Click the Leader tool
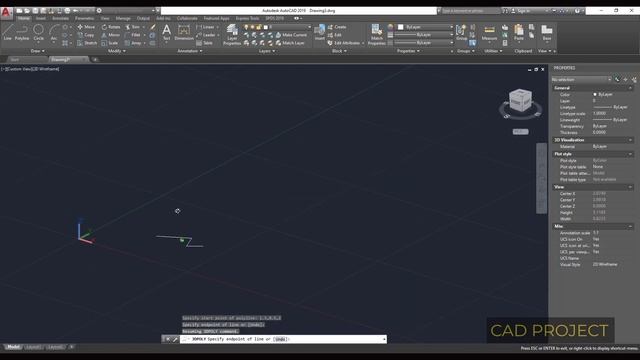The width and height of the screenshot is (640, 360). coord(206,35)
